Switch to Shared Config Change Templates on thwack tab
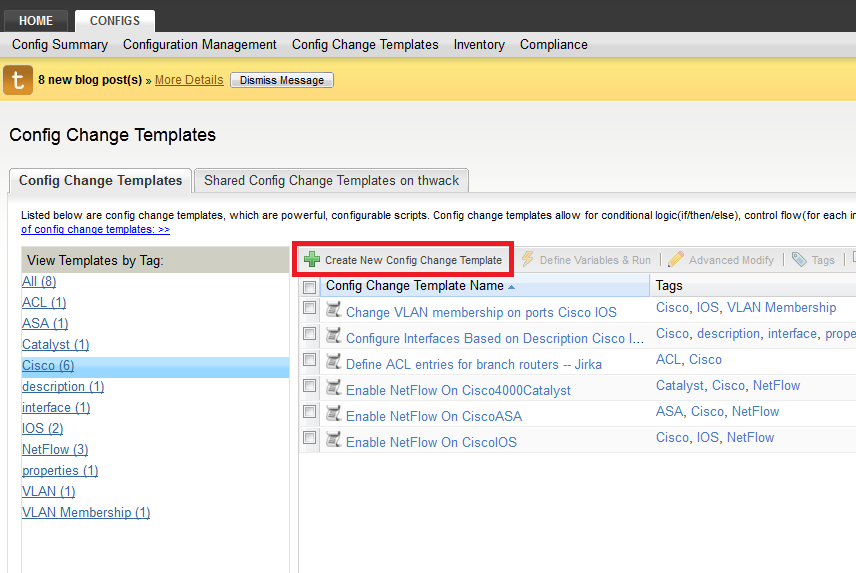This screenshot has height=573, width=856. (331, 181)
